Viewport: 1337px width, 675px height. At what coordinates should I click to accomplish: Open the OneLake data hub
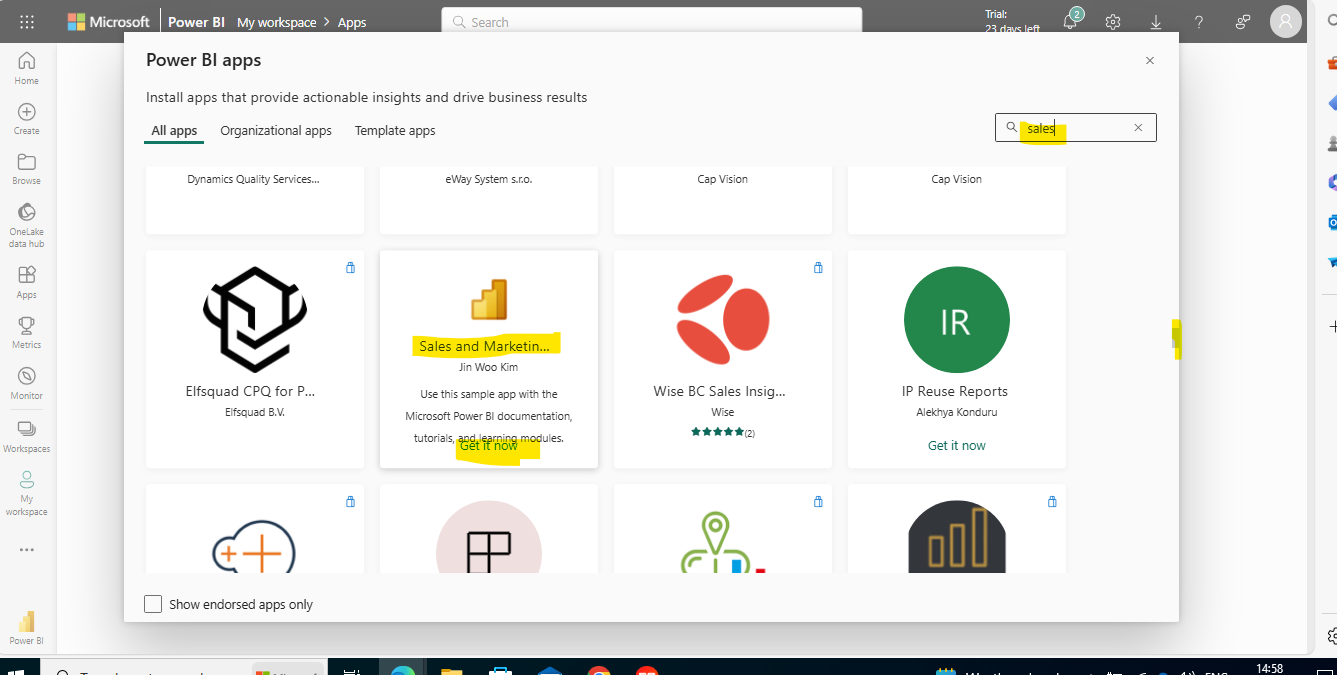pyautogui.click(x=27, y=225)
